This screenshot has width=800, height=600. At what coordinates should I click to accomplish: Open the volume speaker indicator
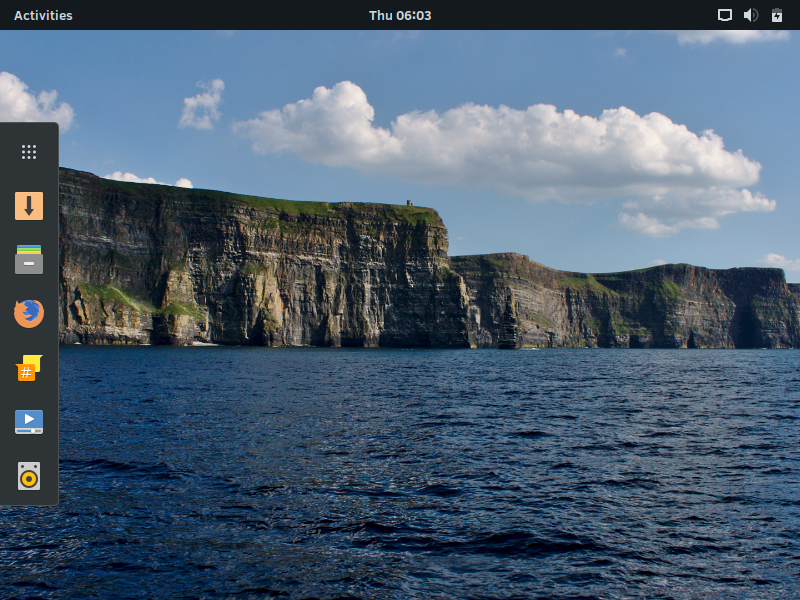pos(751,15)
